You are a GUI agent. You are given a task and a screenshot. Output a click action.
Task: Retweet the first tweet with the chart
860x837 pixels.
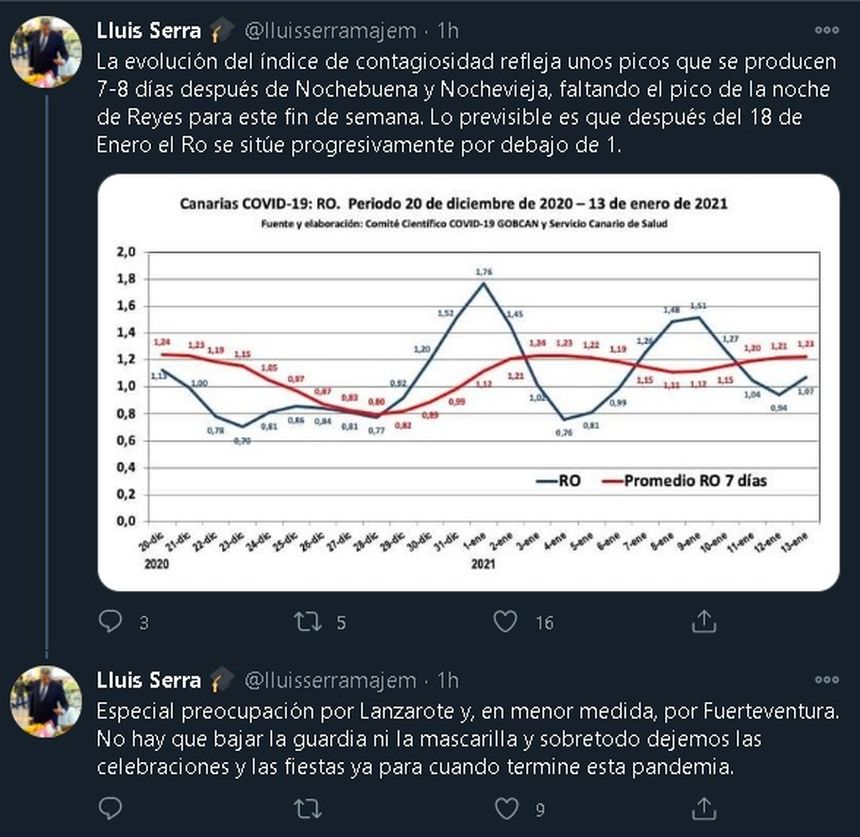point(307,622)
